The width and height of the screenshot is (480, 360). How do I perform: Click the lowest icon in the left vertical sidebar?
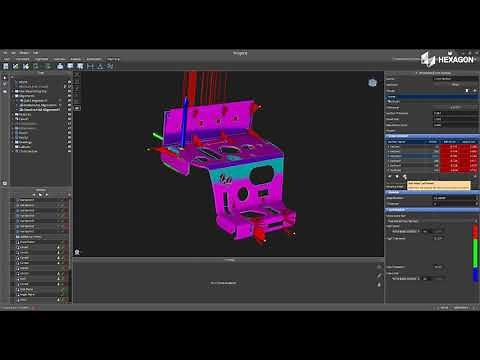tap(5, 183)
